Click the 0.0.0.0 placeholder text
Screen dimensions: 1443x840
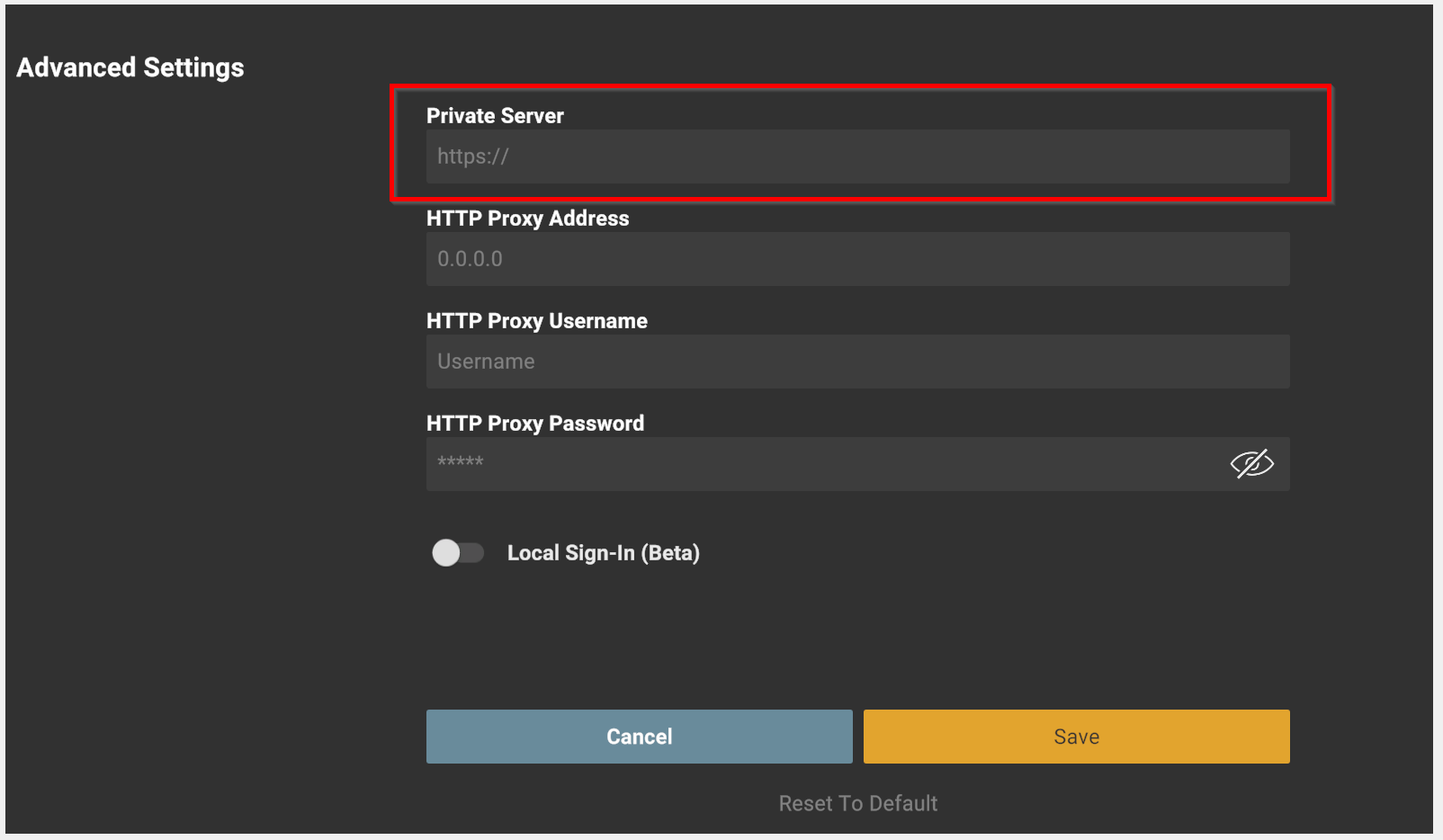click(x=470, y=259)
